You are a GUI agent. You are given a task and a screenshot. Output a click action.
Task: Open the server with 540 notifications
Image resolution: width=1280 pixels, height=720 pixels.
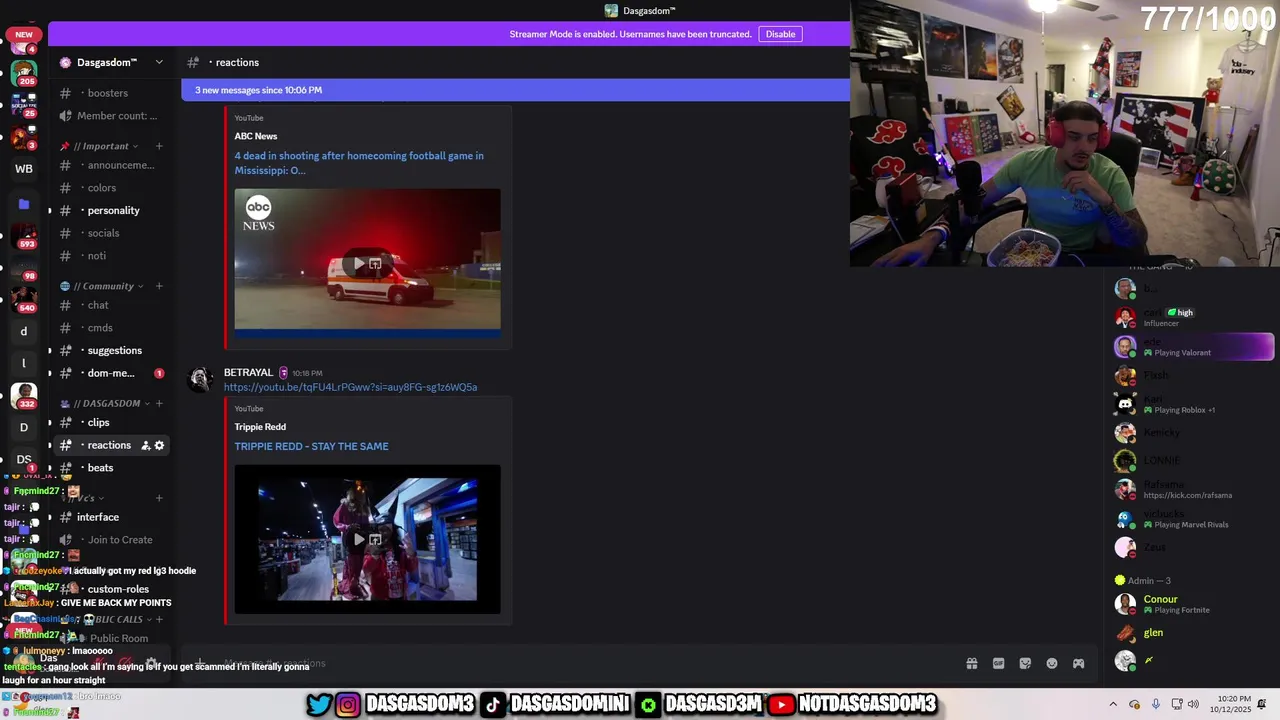[24, 300]
